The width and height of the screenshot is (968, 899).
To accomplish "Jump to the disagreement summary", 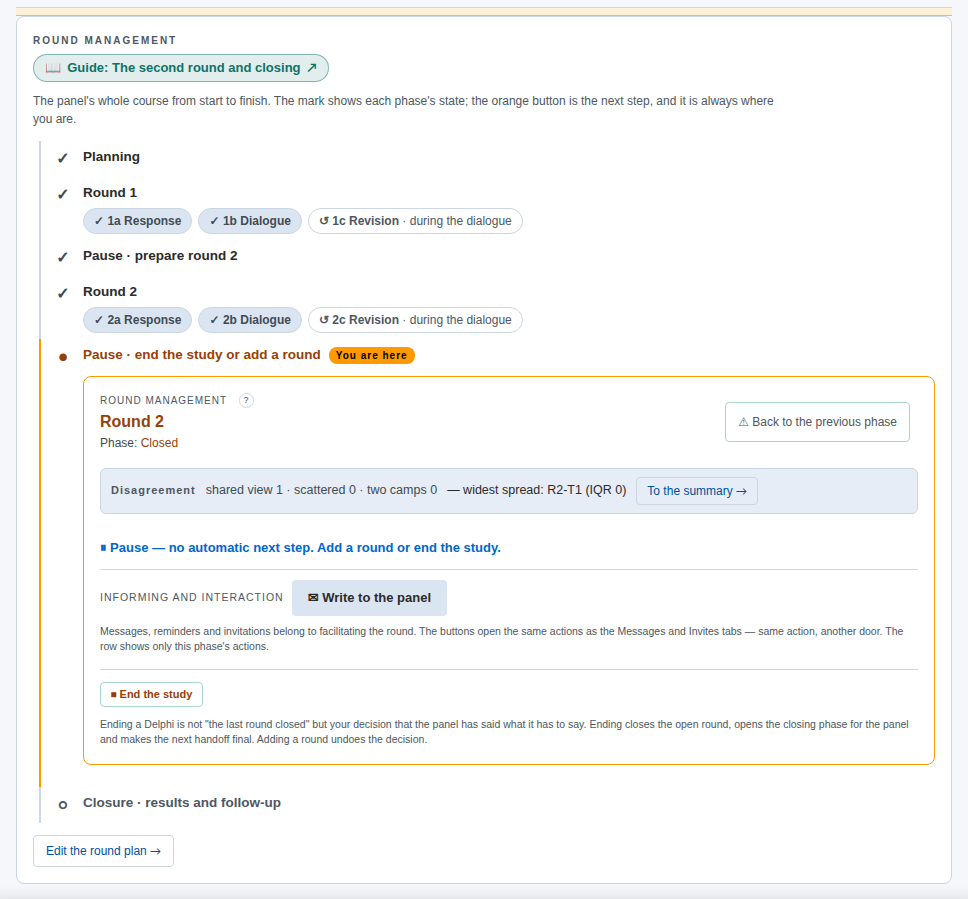I will 697,491.
